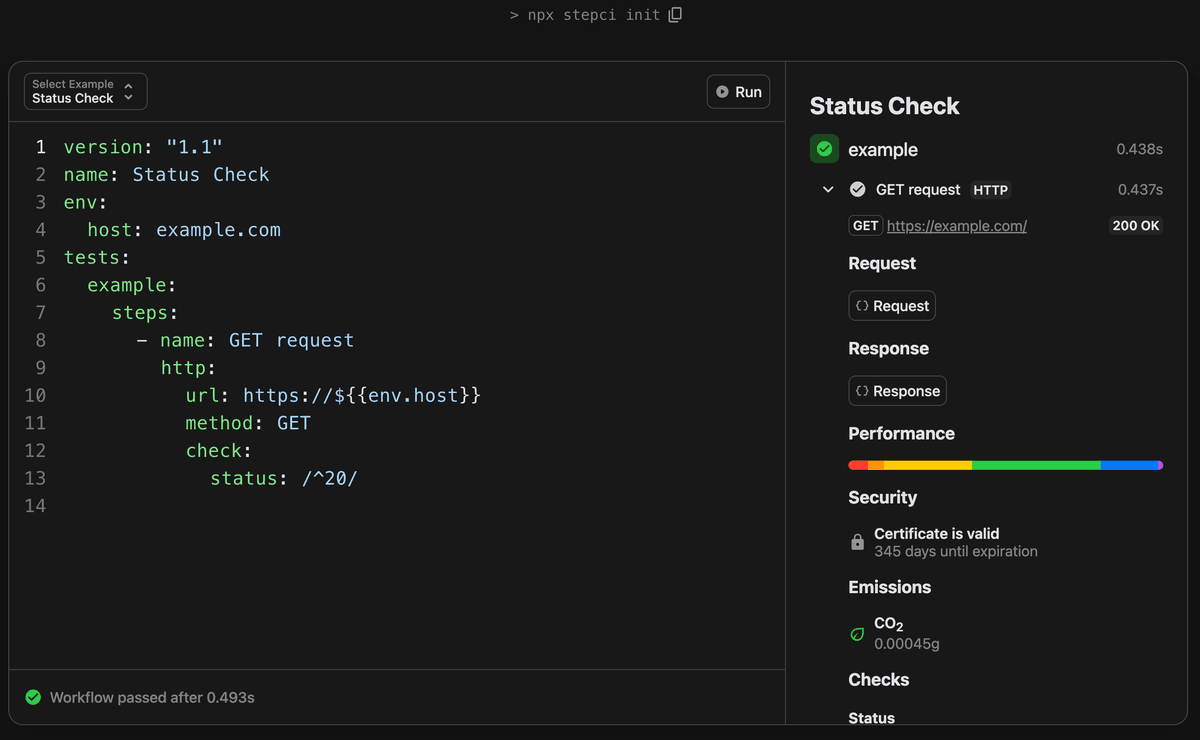Collapse the GET request step chevron

[x=828, y=189]
